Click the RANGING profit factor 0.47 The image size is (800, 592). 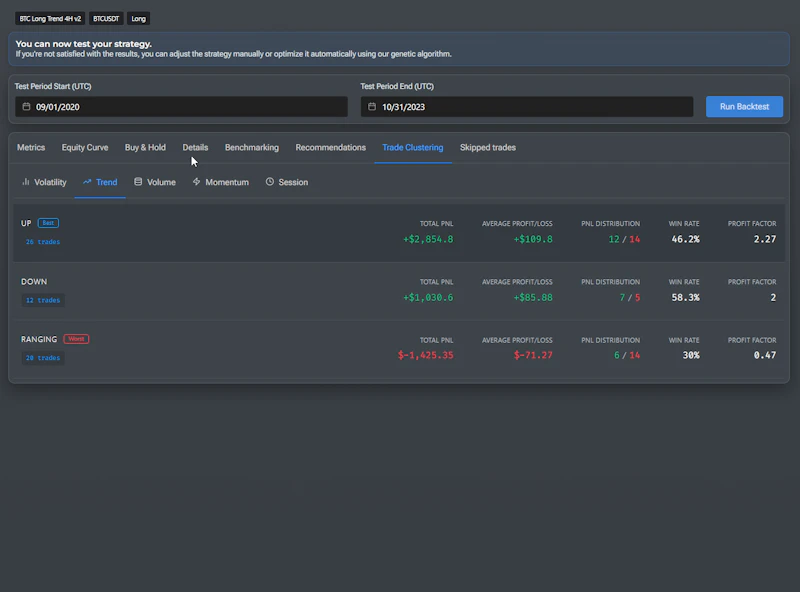[765, 355]
